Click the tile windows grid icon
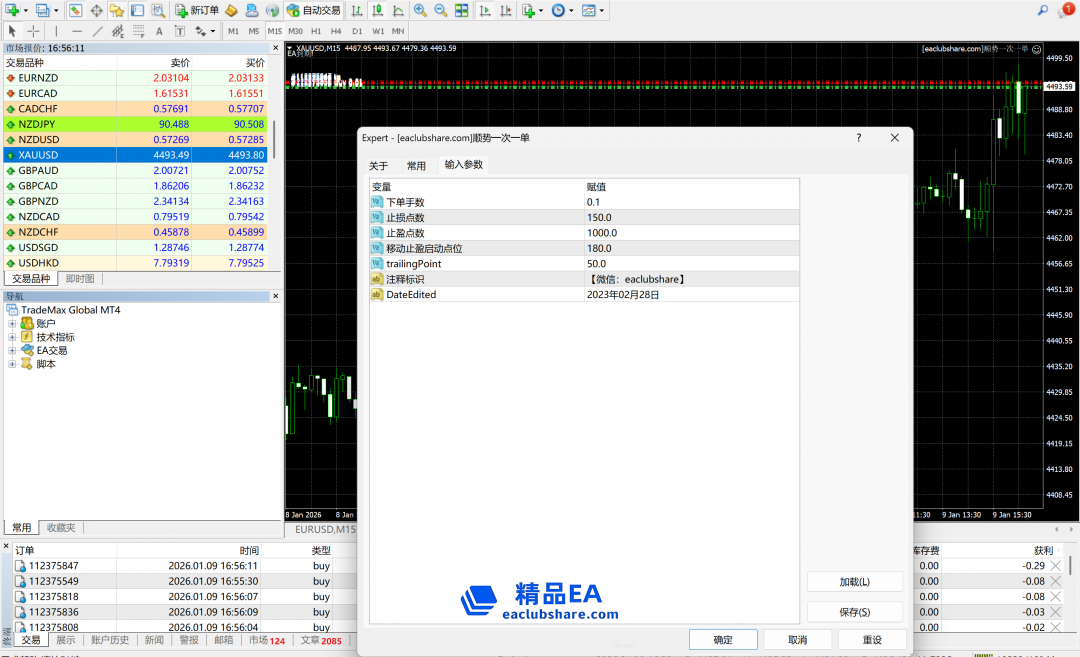1080x657 pixels. click(x=461, y=10)
